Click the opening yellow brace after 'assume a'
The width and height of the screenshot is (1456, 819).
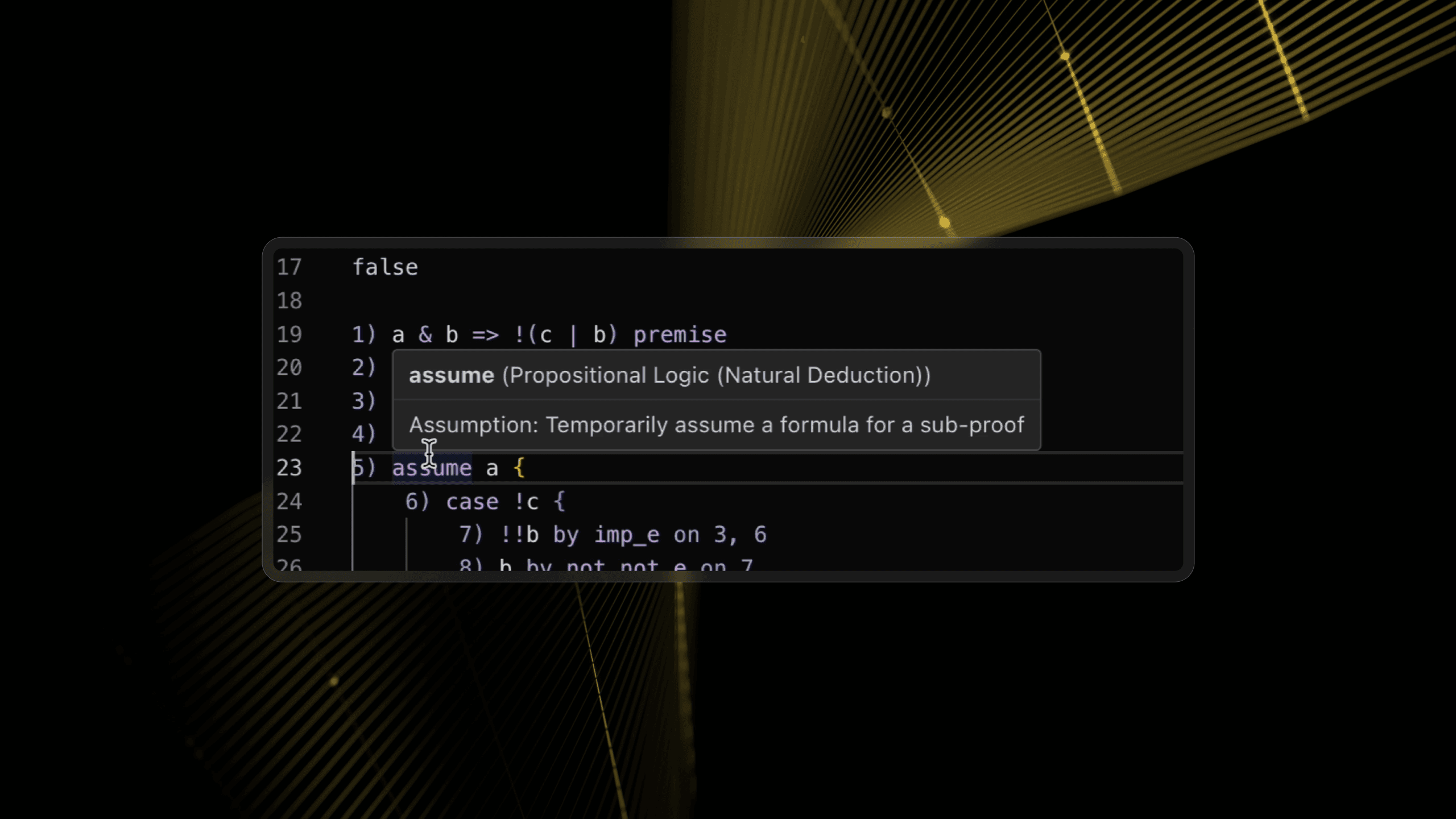(x=519, y=468)
